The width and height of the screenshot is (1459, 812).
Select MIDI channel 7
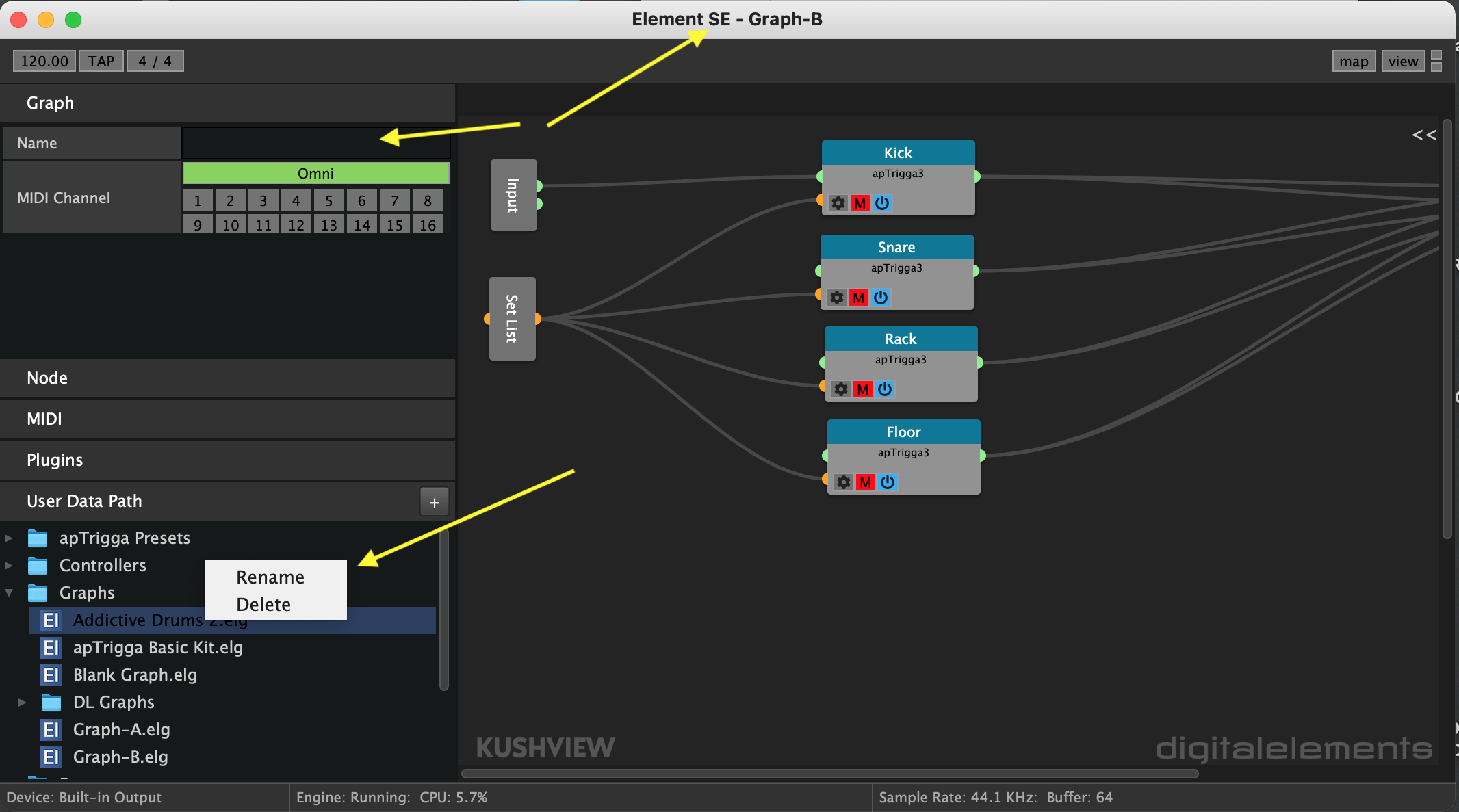tap(394, 200)
